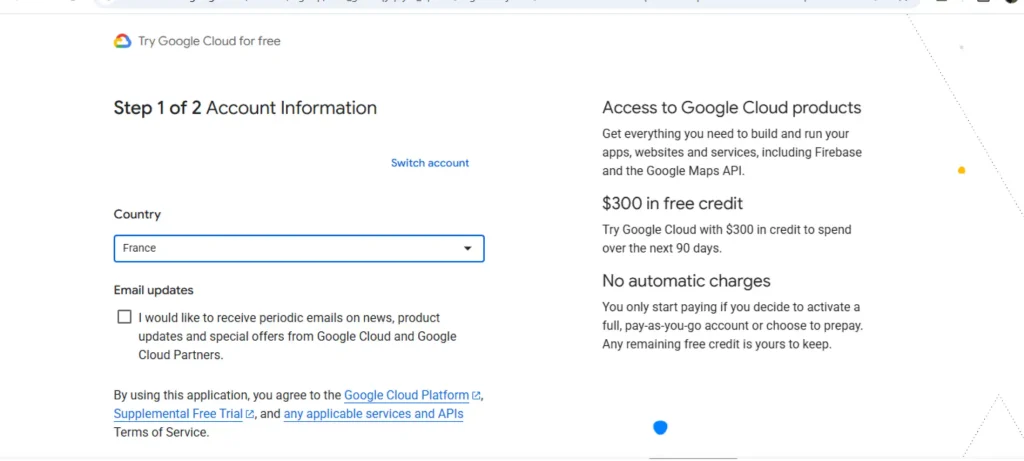Expand the Country dropdown arrow
1024x461 pixels.
click(x=467, y=248)
